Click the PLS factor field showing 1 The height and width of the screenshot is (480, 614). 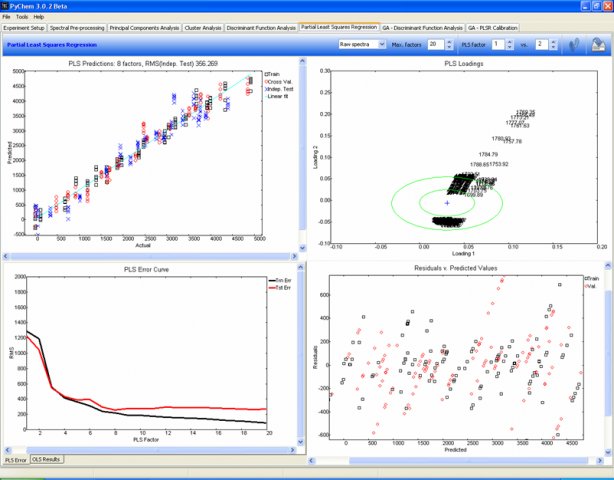coord(498,45)
